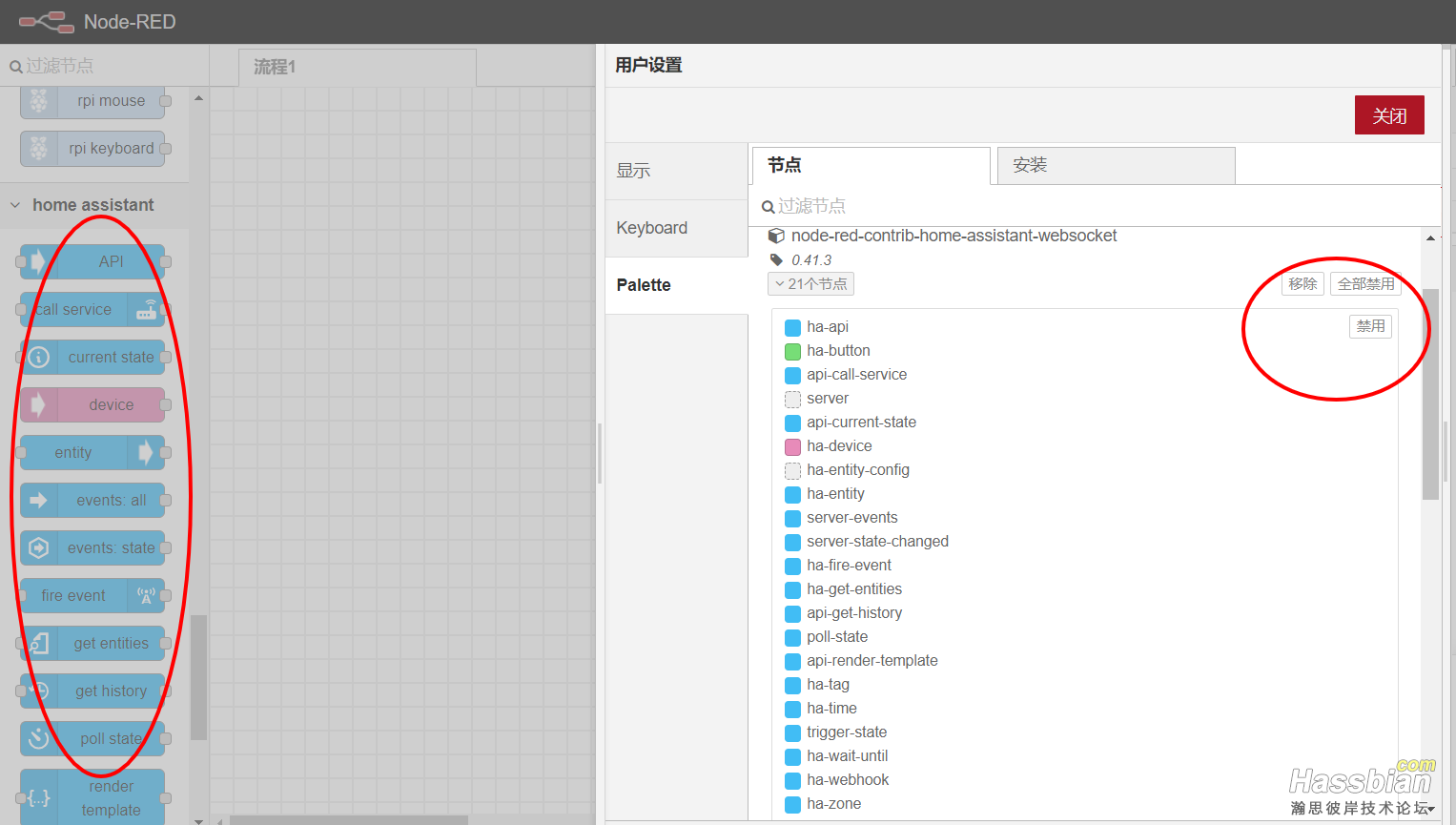Click the search magnifier in palette filter
Viewport: 1456px width, 825px height.
768,206
